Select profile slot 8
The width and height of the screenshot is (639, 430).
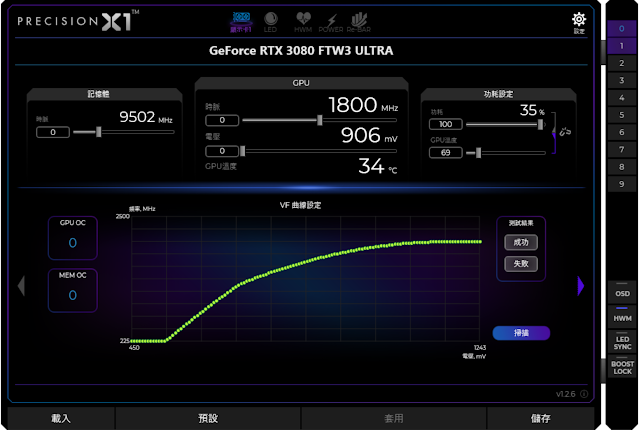[621, 167]
